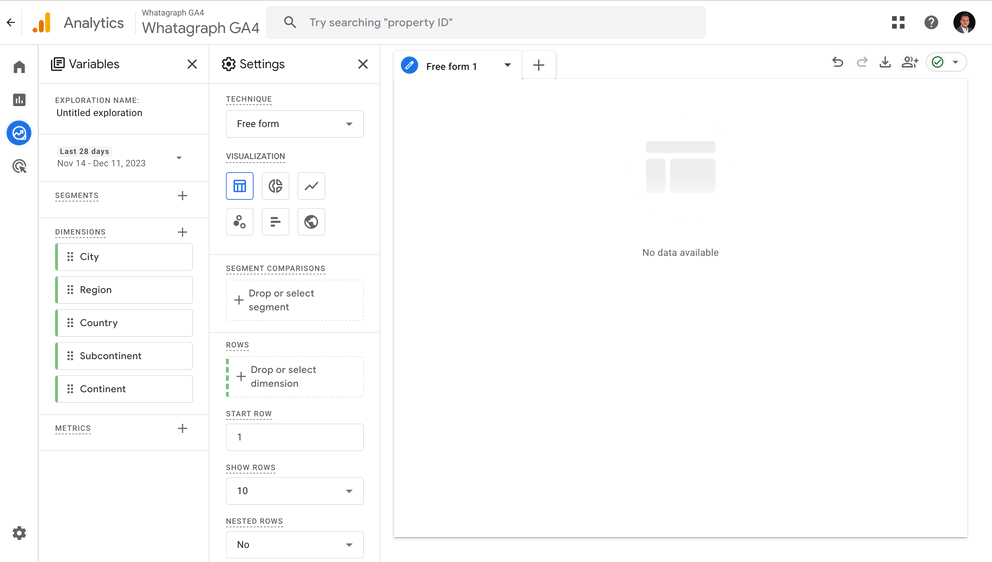Screen dimensions: 992x562
Task: Add a new metric with the plus
Action: point(182,428)
